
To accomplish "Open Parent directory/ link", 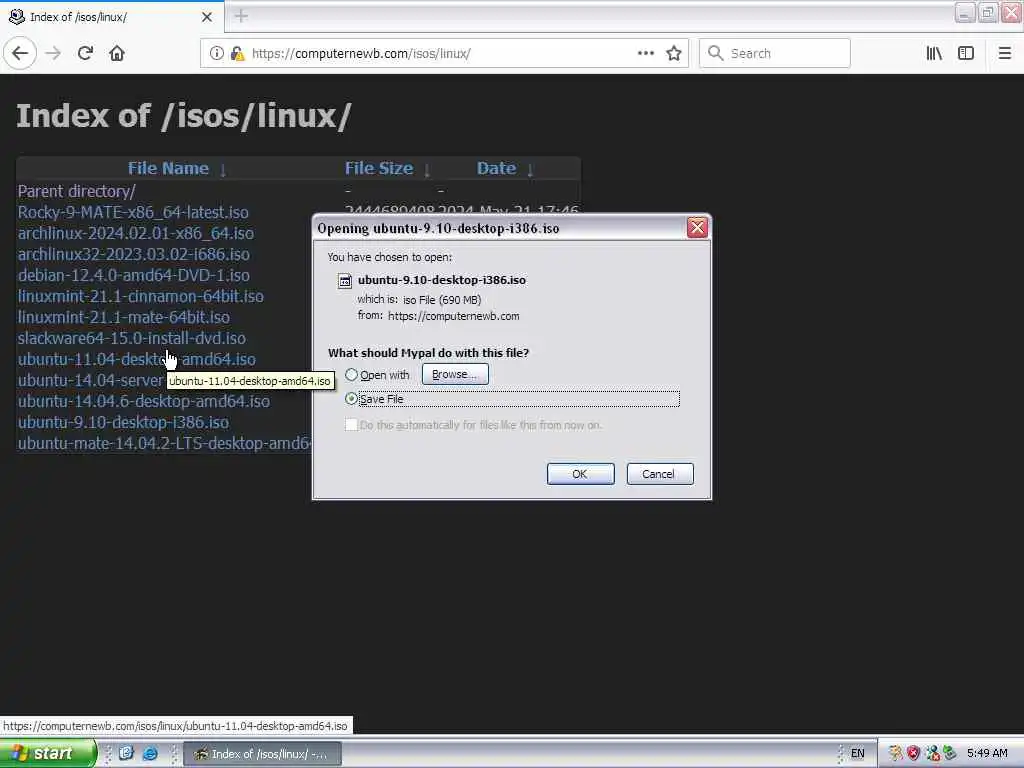I will click(76, 191).
